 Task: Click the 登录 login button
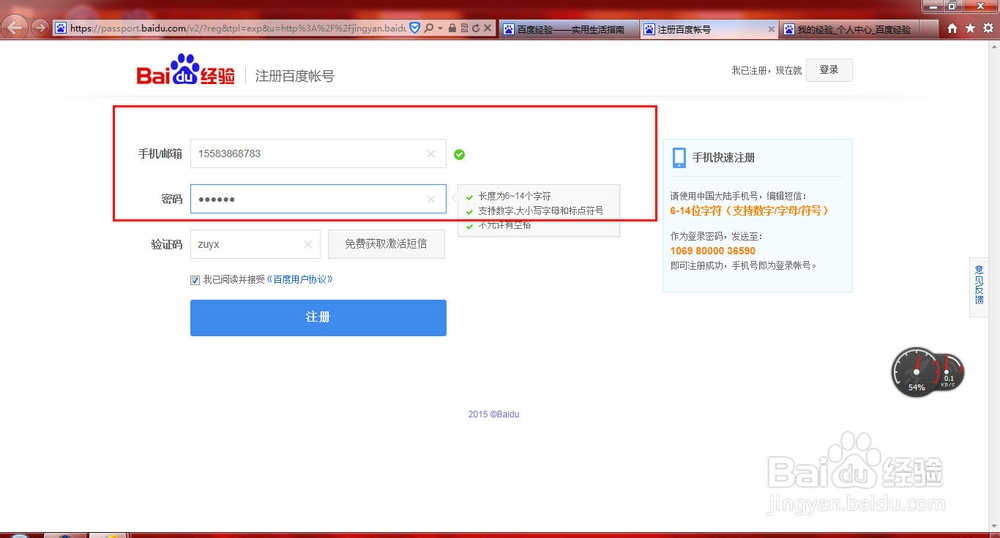pos(829,70)
